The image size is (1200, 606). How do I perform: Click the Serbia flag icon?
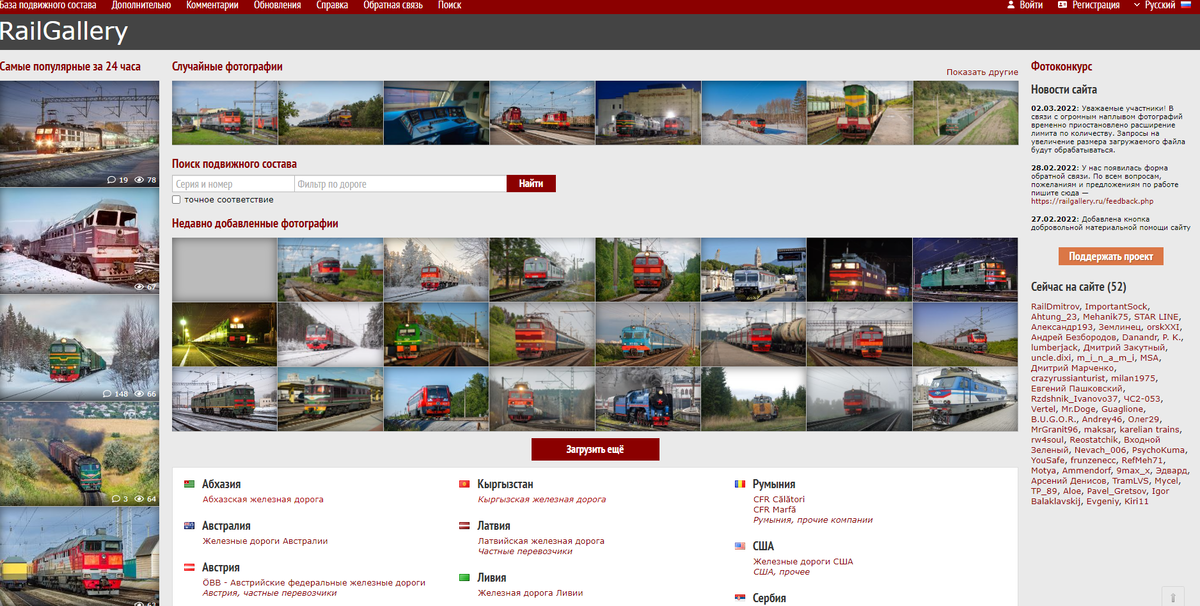pos(740,598)
